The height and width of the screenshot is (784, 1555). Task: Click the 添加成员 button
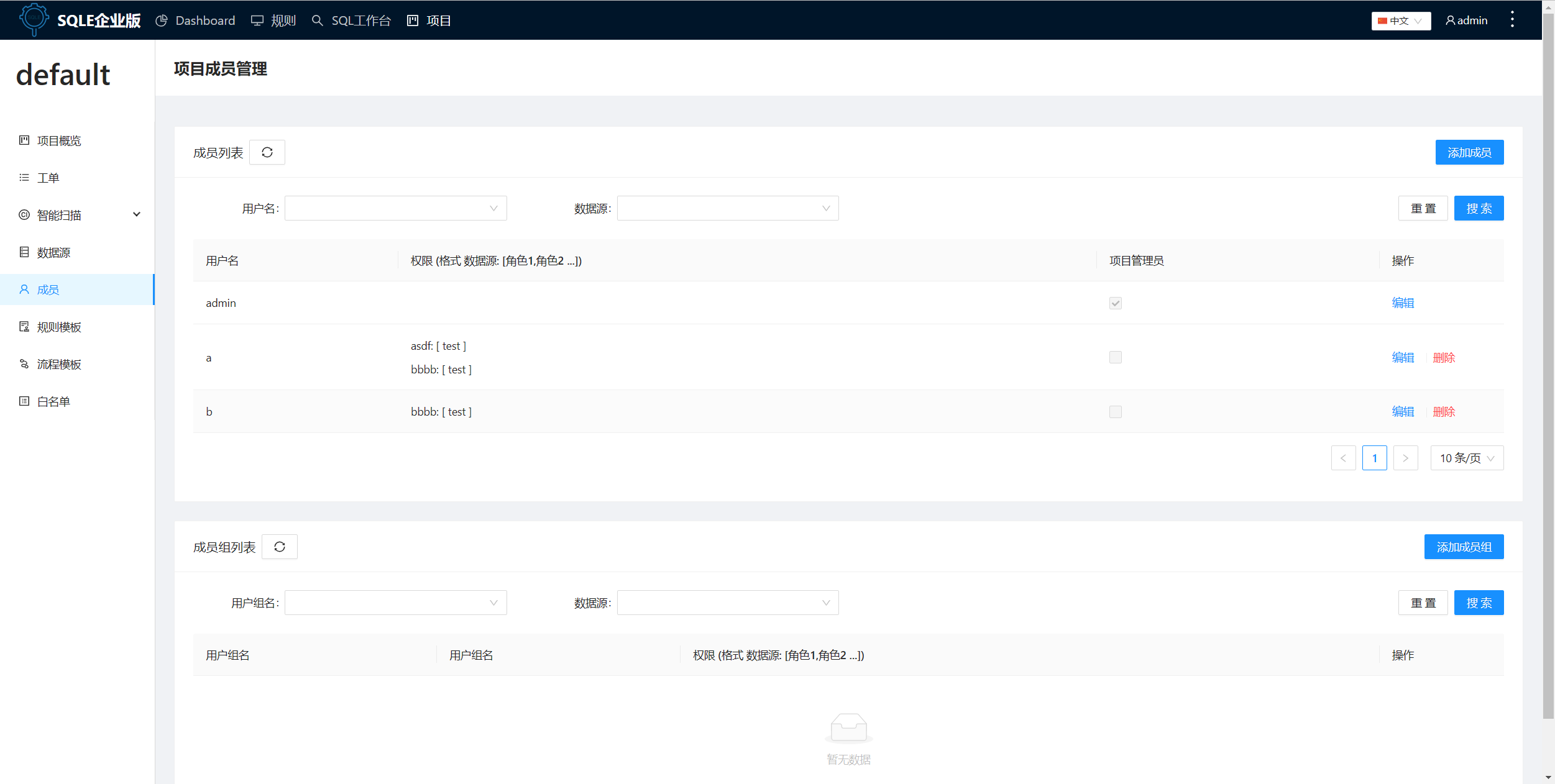click(1469, 152)
